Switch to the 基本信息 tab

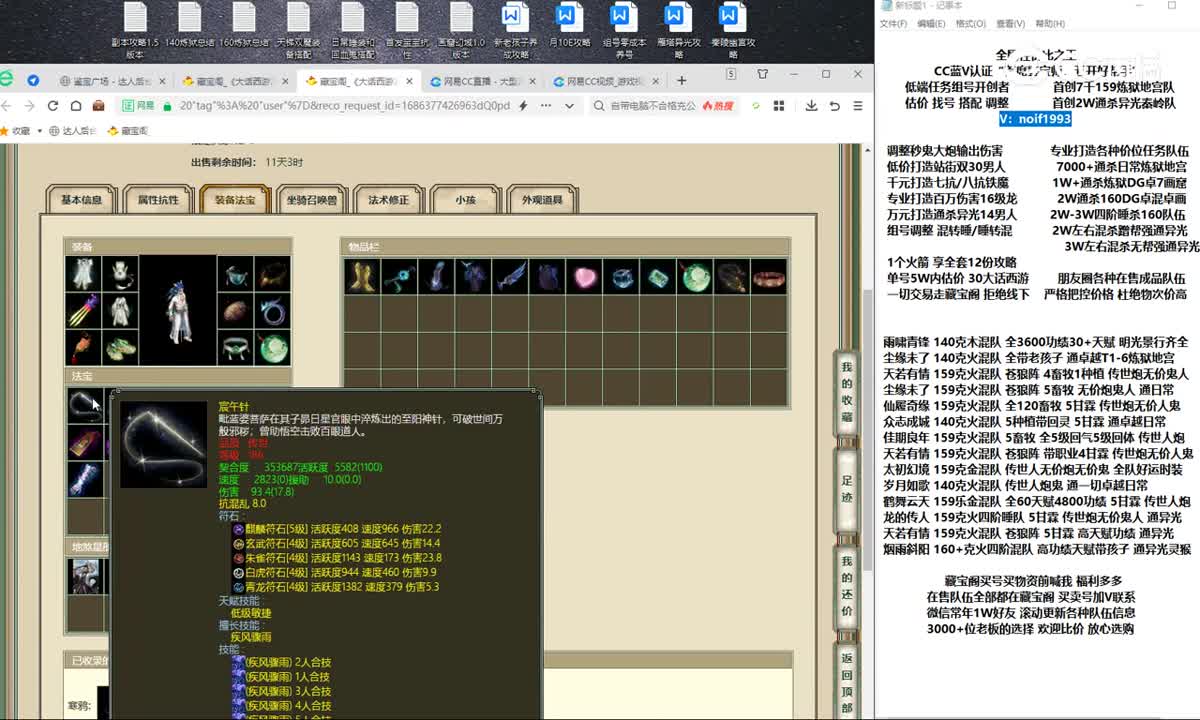82,200
